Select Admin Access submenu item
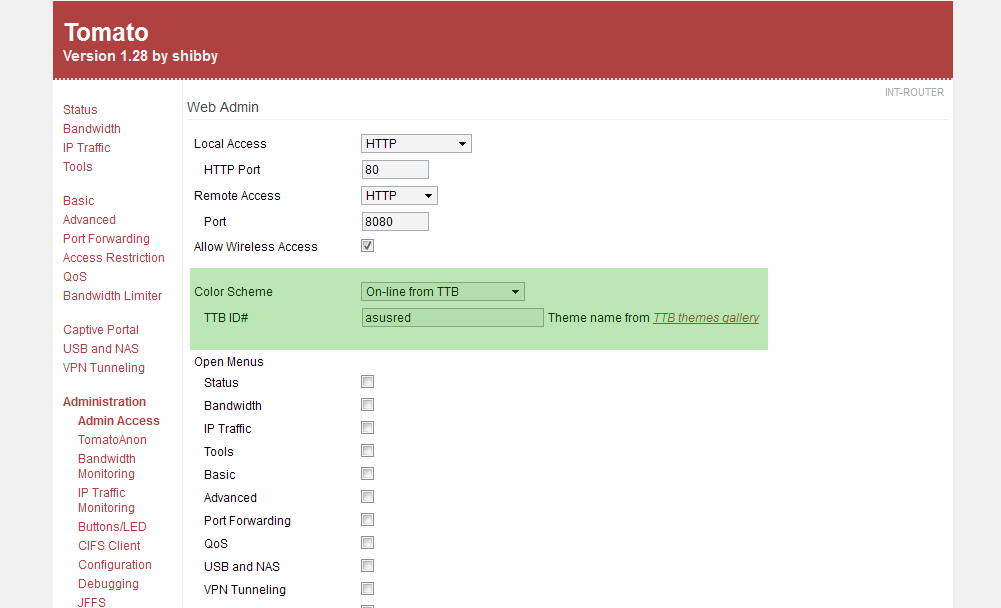The height and width of the screenshot is (608, 1001). pos(119,421)
